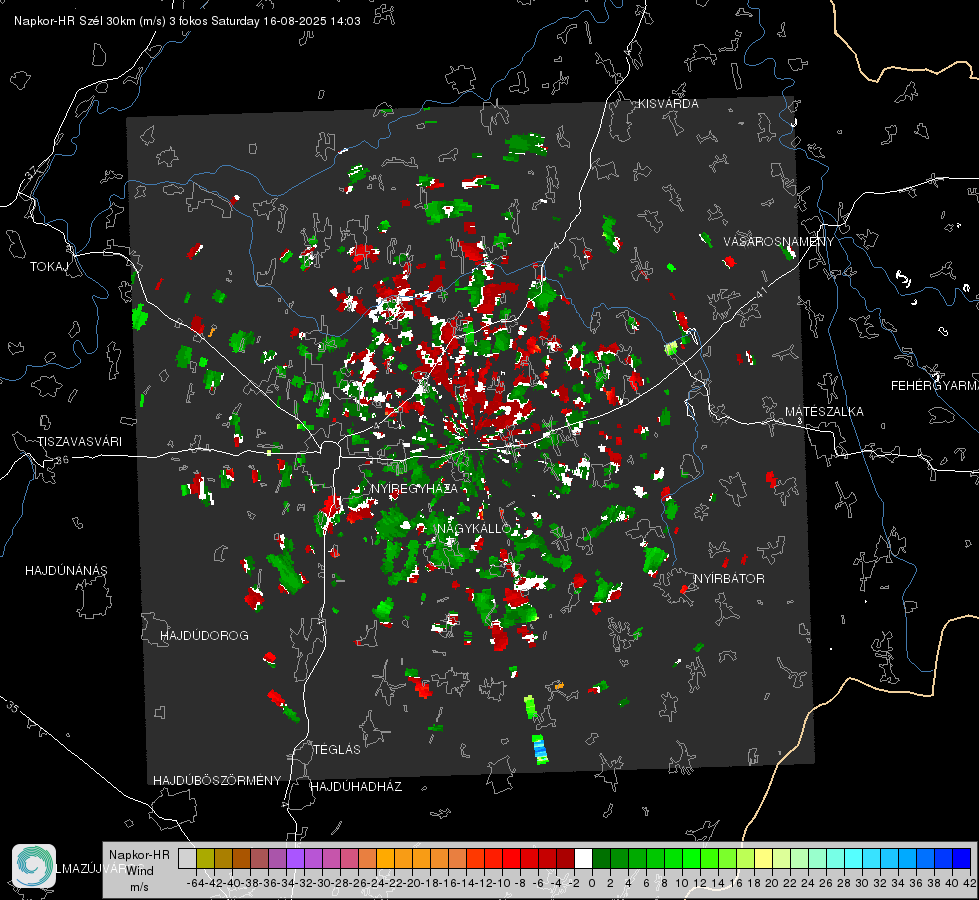Click the FEHÉRGYARMAT label at right edge
The width and height of the screenshot is (979, 900).
[935, 386]
